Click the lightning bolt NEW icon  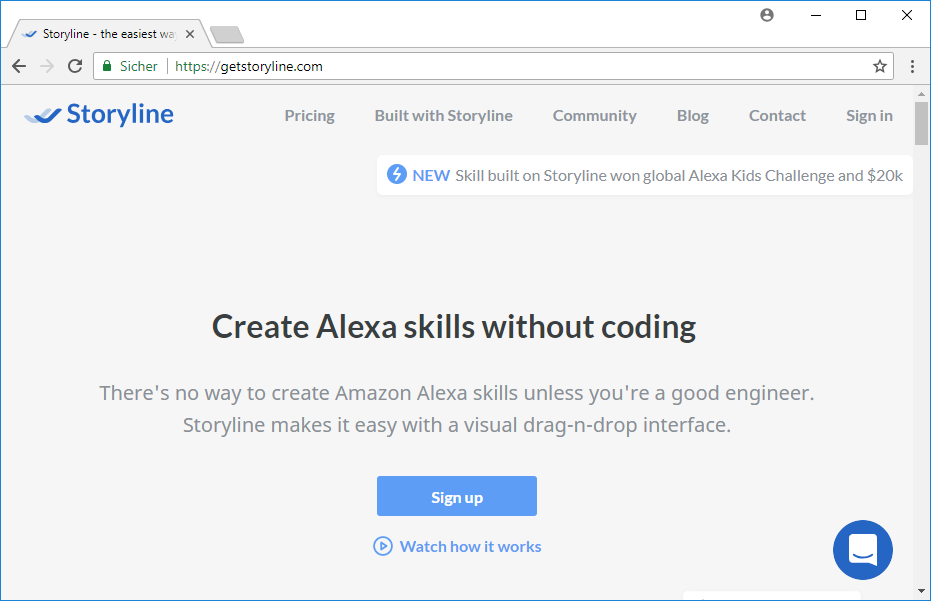point(396,175)
